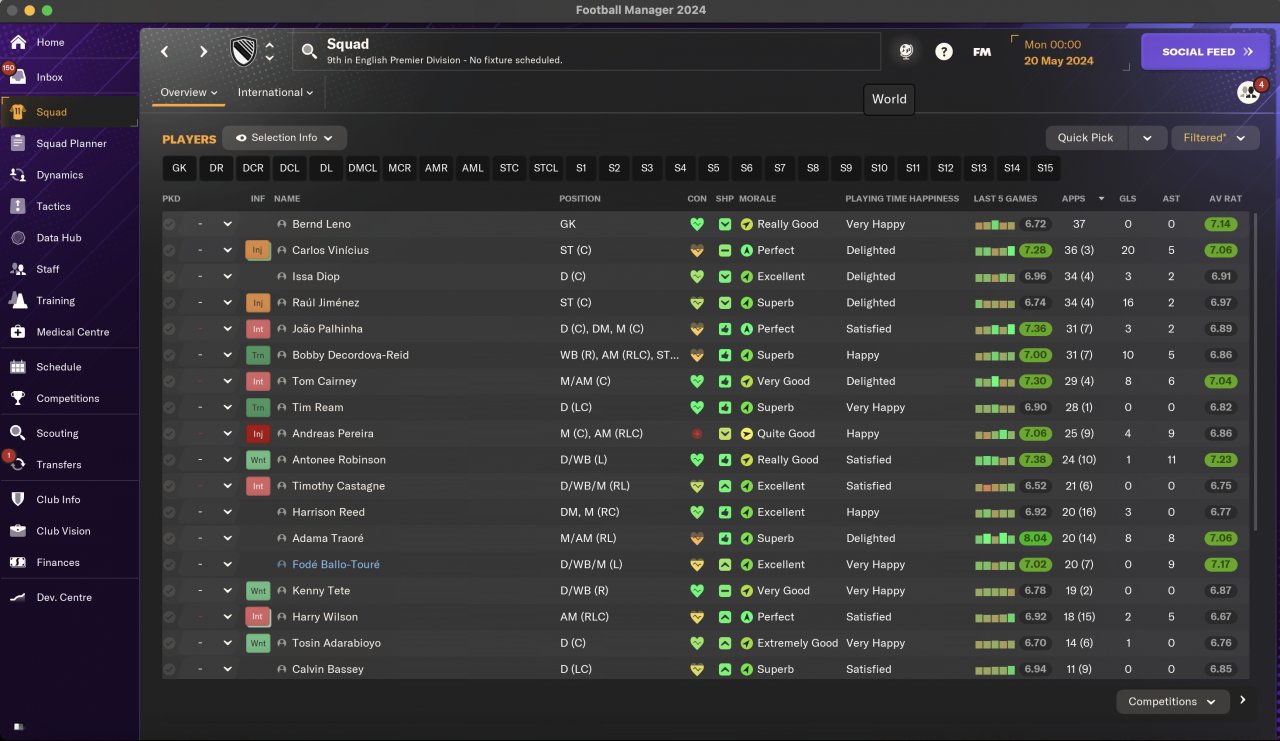This screenshot has height=741, width=1280.
Task: Toggle pick checkmark for Antonee Robinson
Action: [x=169, y=460]
